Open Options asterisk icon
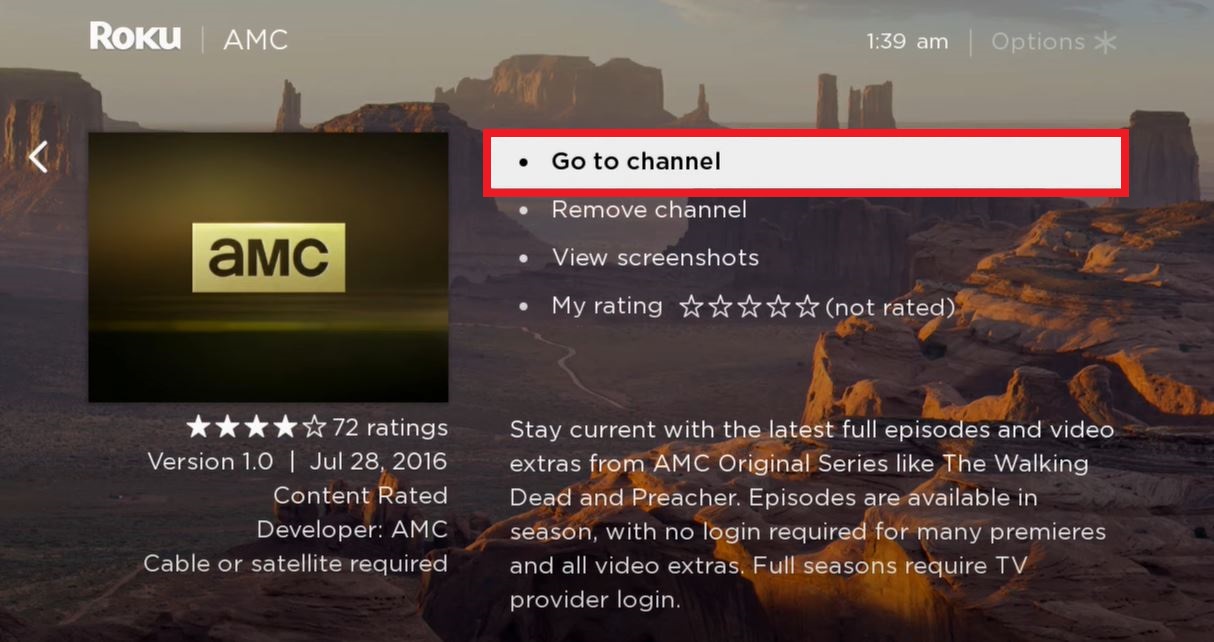This screenshot has height=642, width=1214. tap(1105, 42)
